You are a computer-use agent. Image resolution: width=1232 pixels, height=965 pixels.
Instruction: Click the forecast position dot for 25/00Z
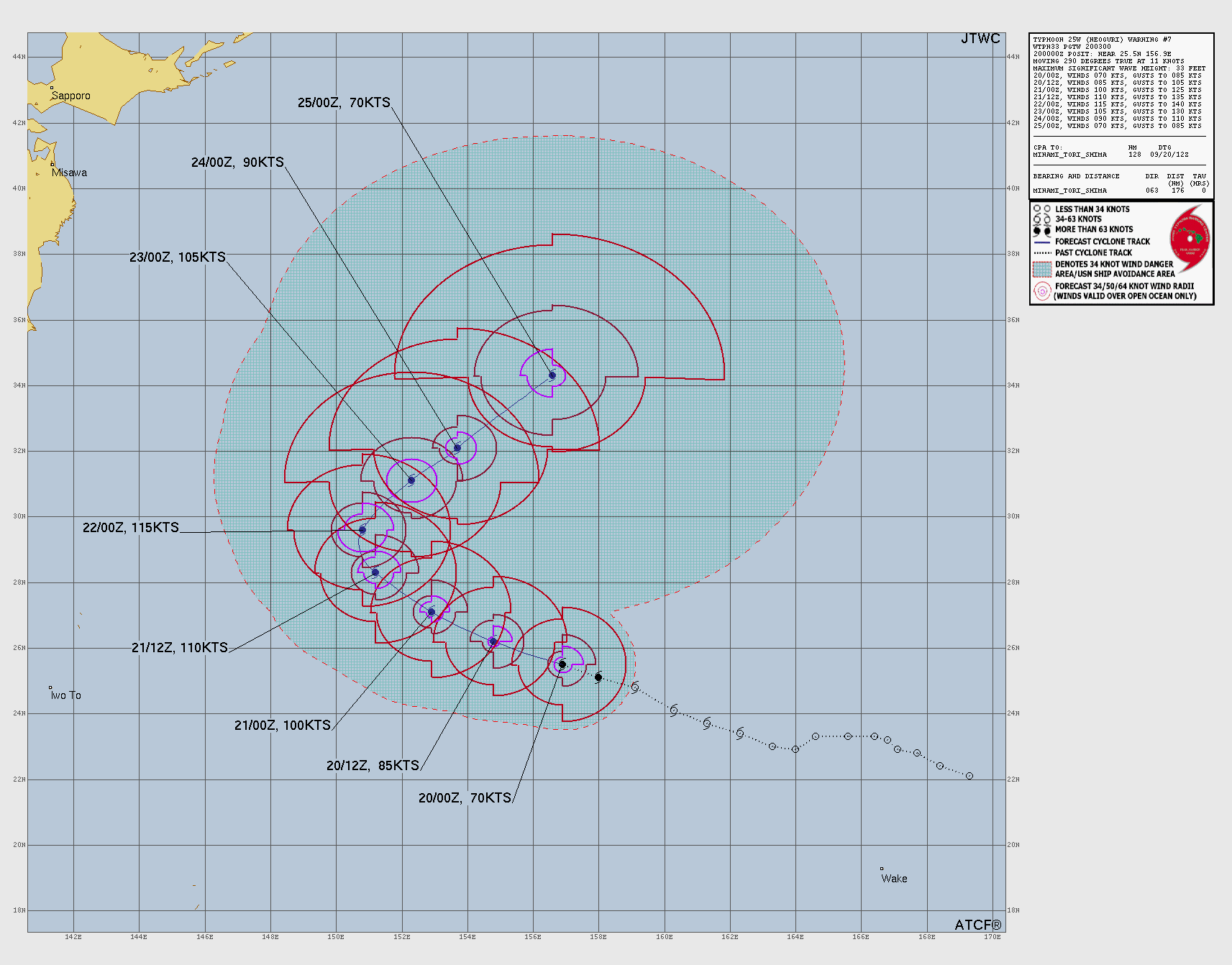pos(552,375)
